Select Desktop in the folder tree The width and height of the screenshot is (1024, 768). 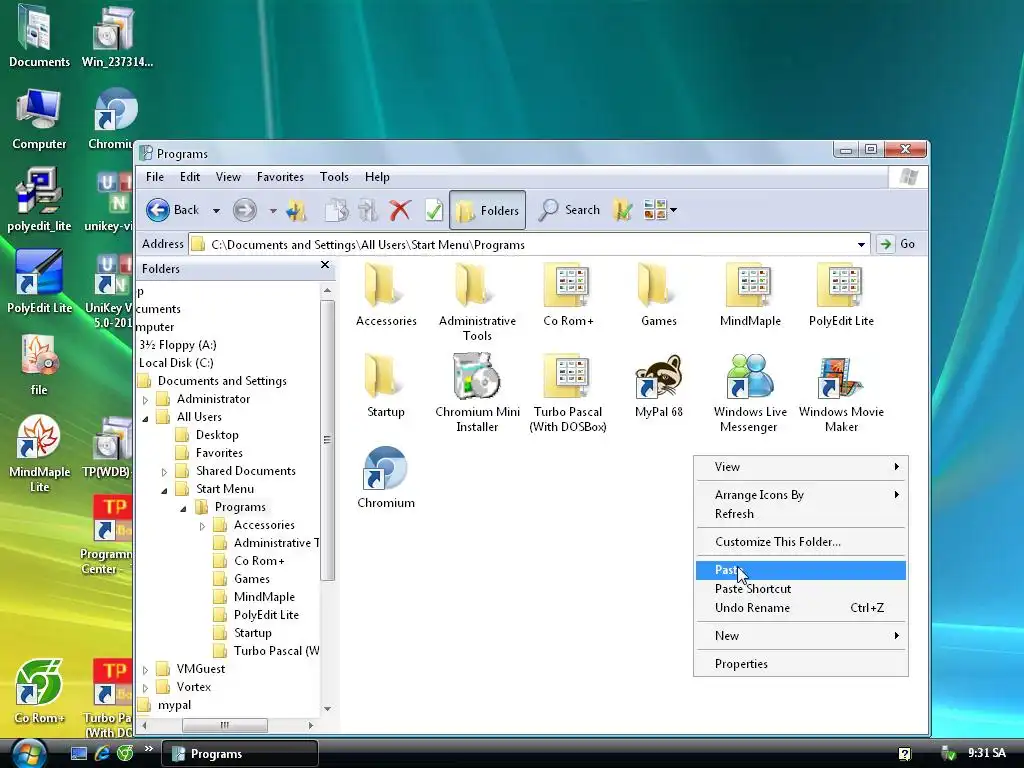click(x=217, y=435)
